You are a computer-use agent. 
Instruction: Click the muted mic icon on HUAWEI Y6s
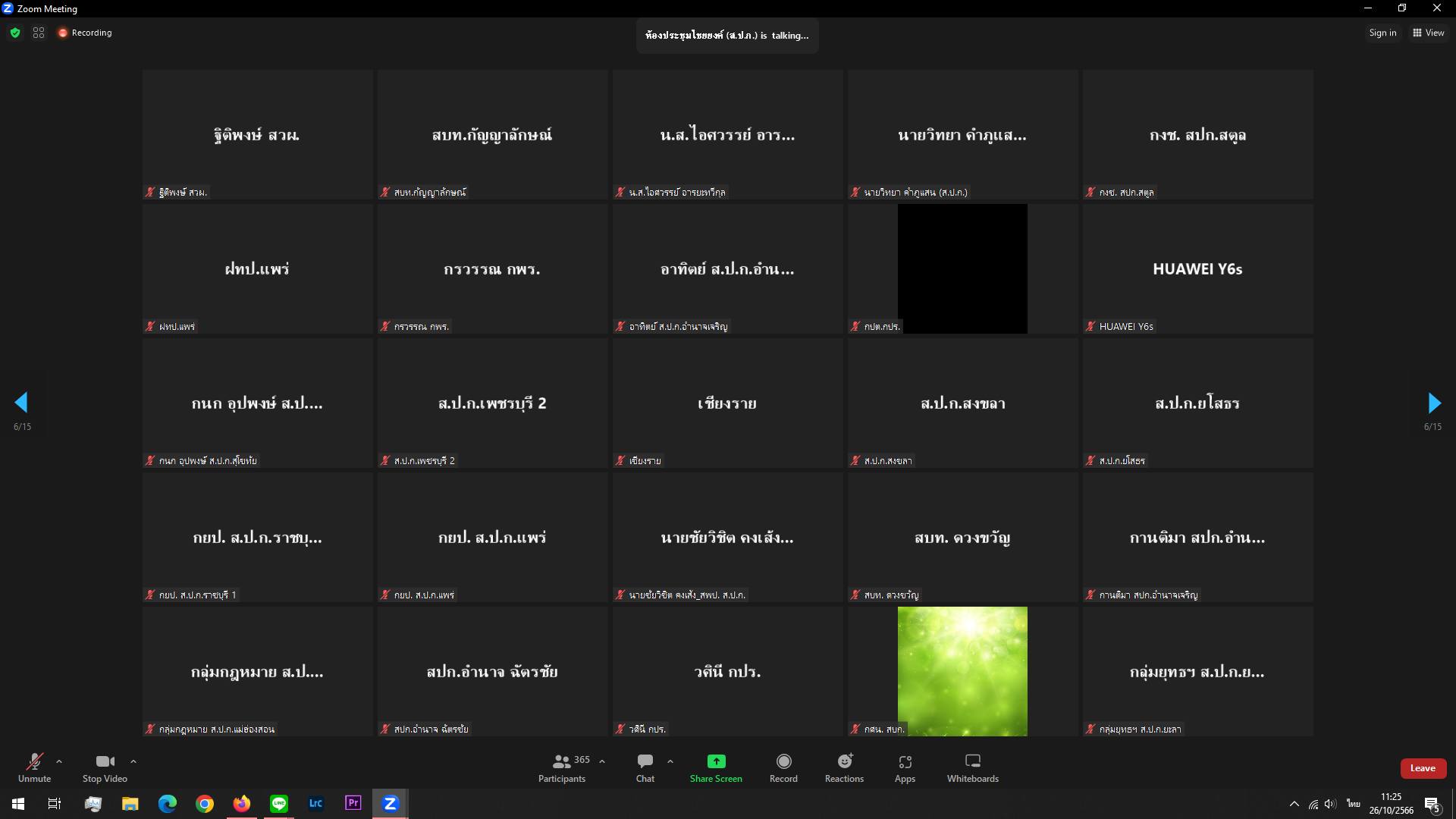(1090, 326)
